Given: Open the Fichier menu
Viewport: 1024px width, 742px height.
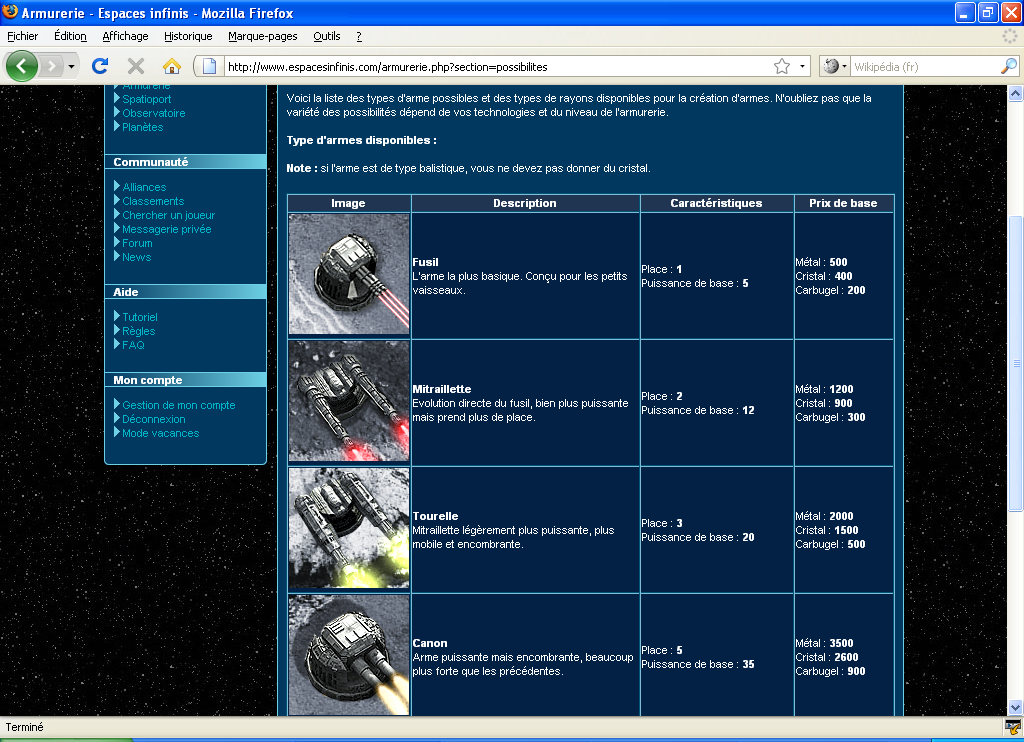Looking at the screenshot, I should tap(22, 36).
